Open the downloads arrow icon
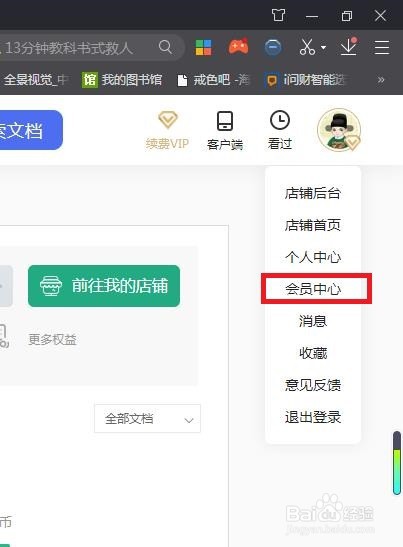The width and height of the screenshot is (403, 547). [349, 47]
